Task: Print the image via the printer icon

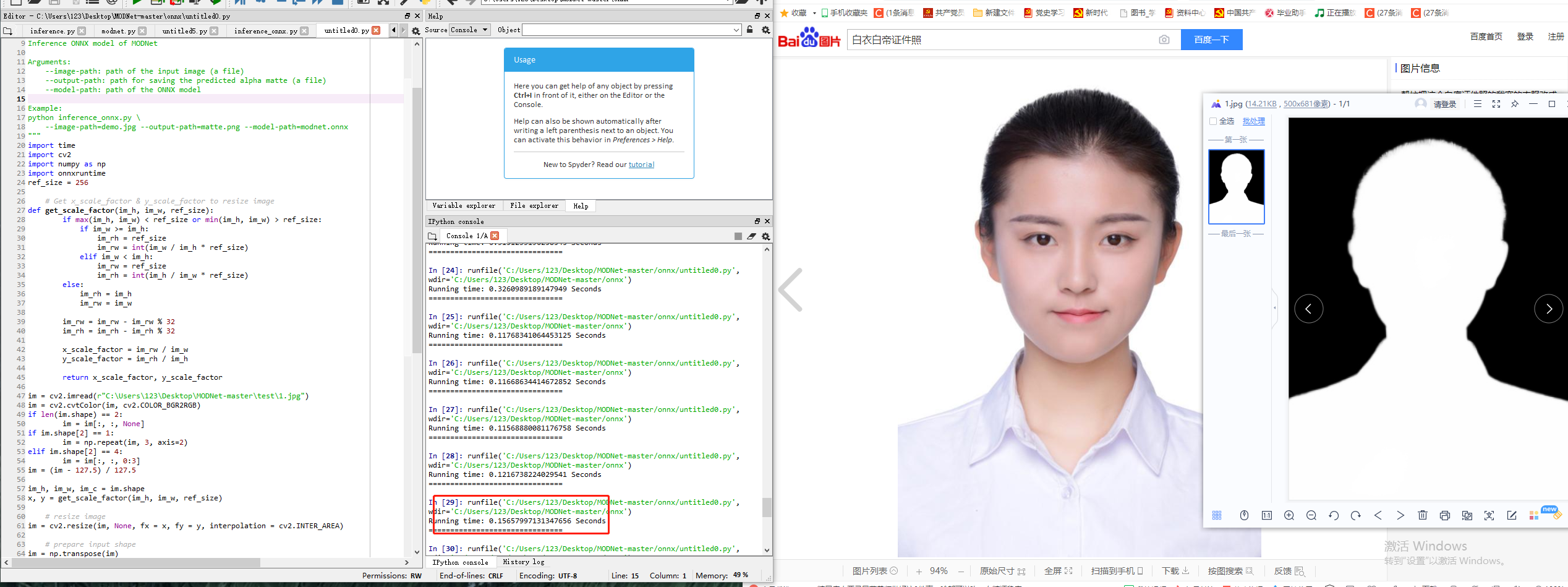Action: (1445, 515)
